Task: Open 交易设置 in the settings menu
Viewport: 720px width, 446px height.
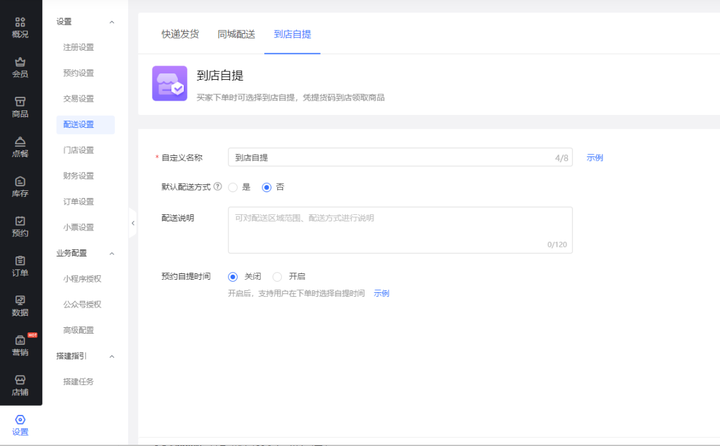Action: (x=79, y=99)
